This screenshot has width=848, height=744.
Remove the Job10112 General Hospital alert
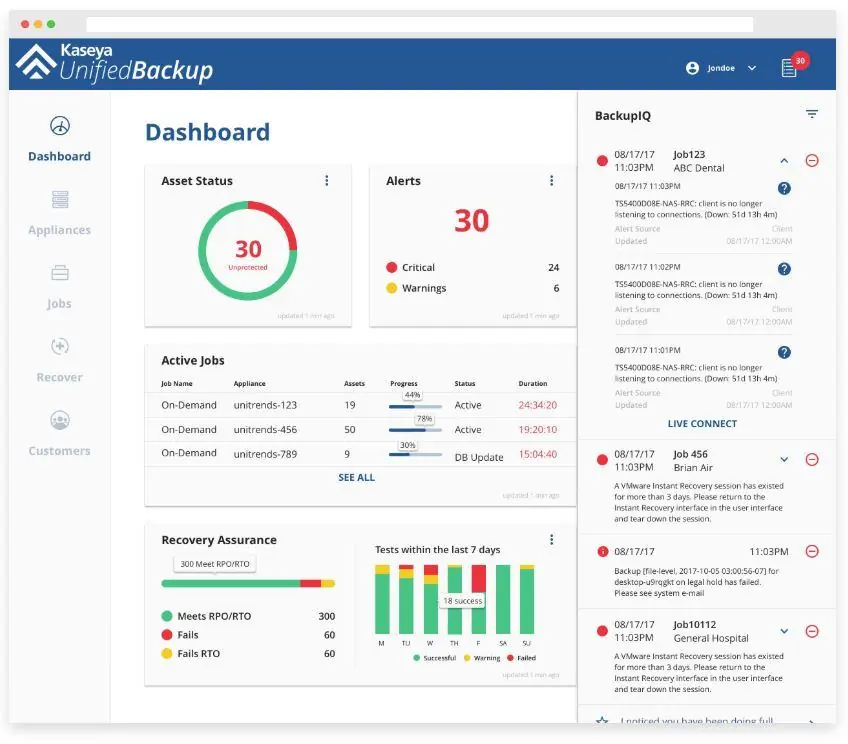click(x=811, y=631)
